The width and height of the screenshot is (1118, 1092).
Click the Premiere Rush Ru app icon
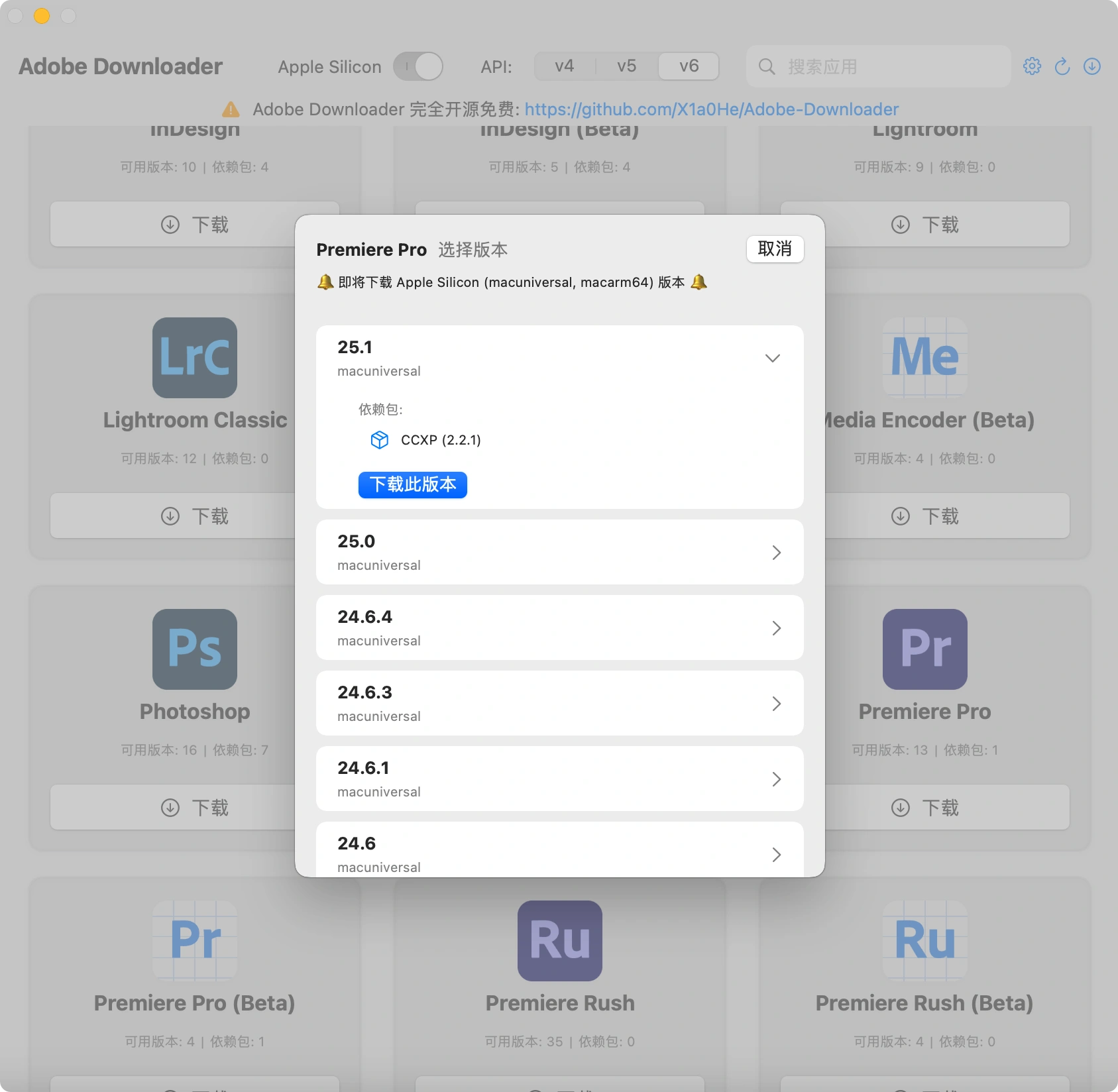(560, 941)
